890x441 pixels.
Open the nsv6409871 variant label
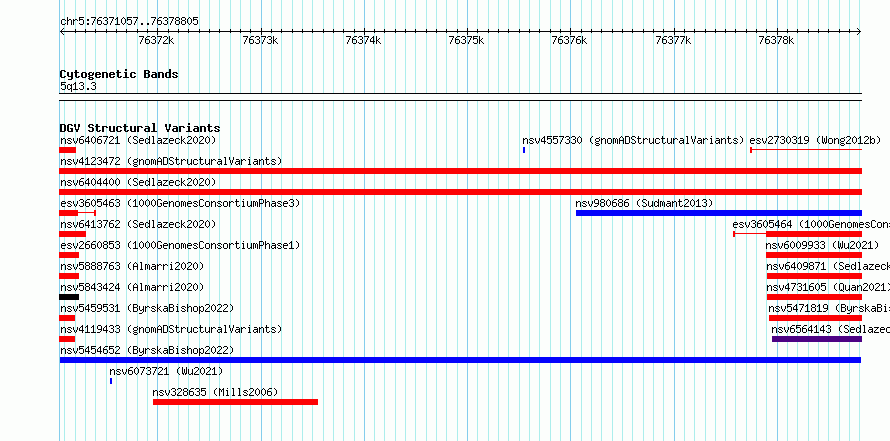click(828, 266)
